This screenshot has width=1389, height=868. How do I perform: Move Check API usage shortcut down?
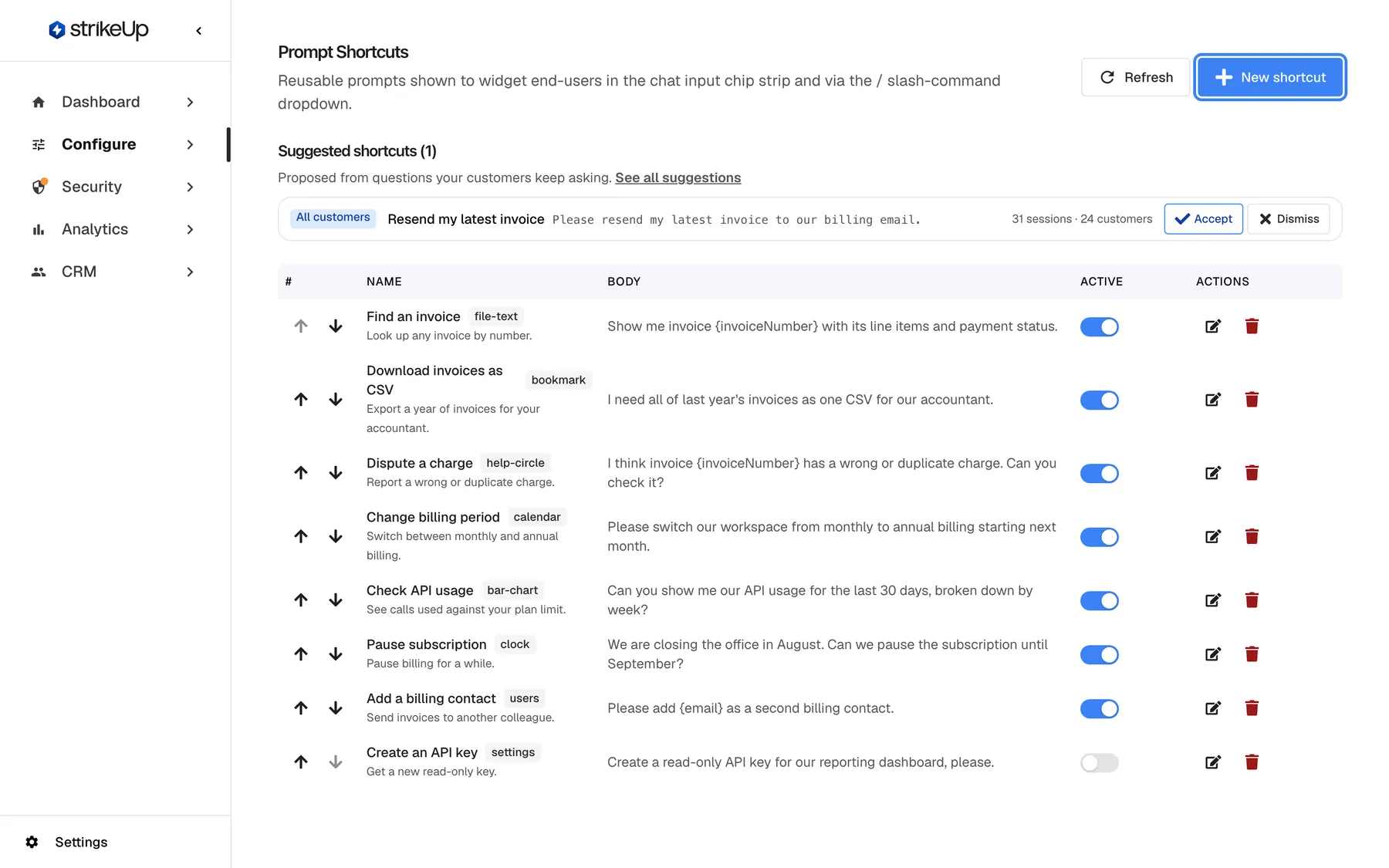(336, 600)
